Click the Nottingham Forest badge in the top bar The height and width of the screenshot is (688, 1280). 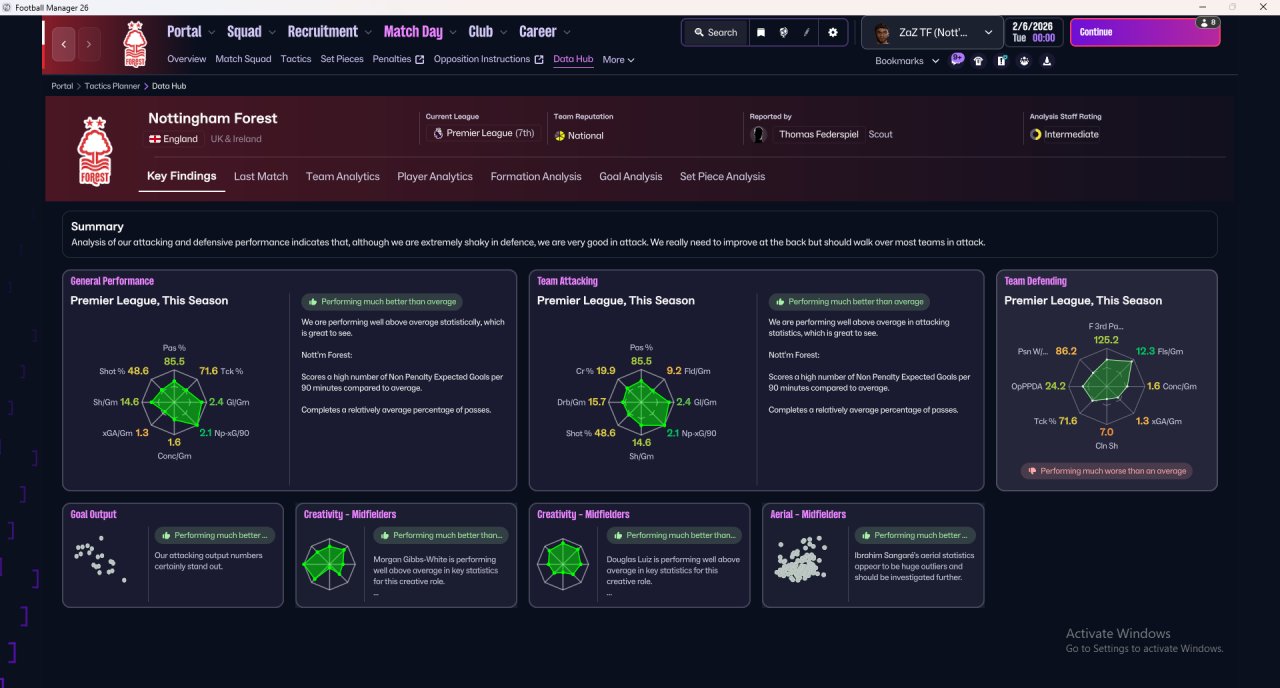pos(134,44)
